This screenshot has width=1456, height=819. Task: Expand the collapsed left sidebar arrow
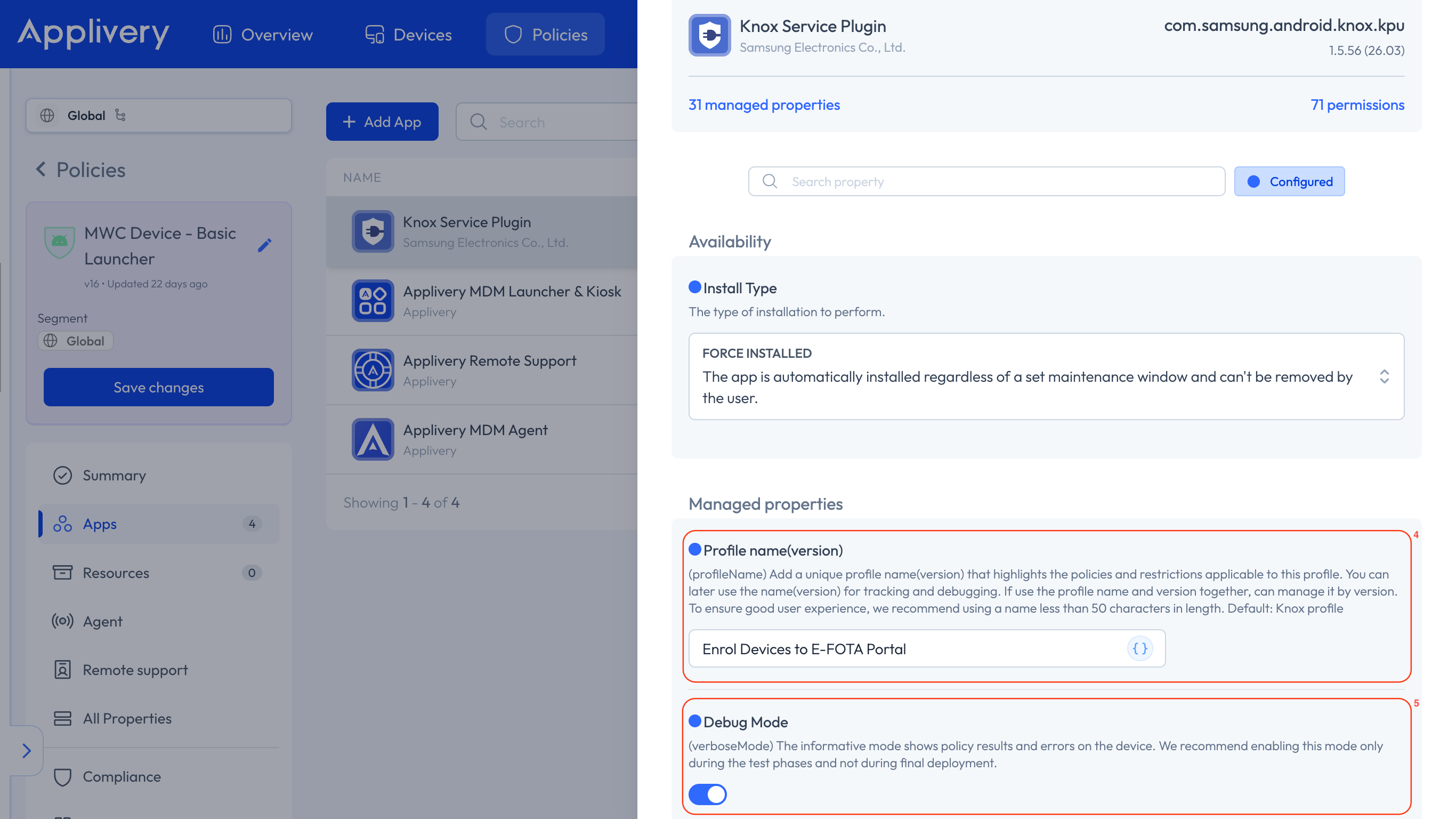(26, 751)
